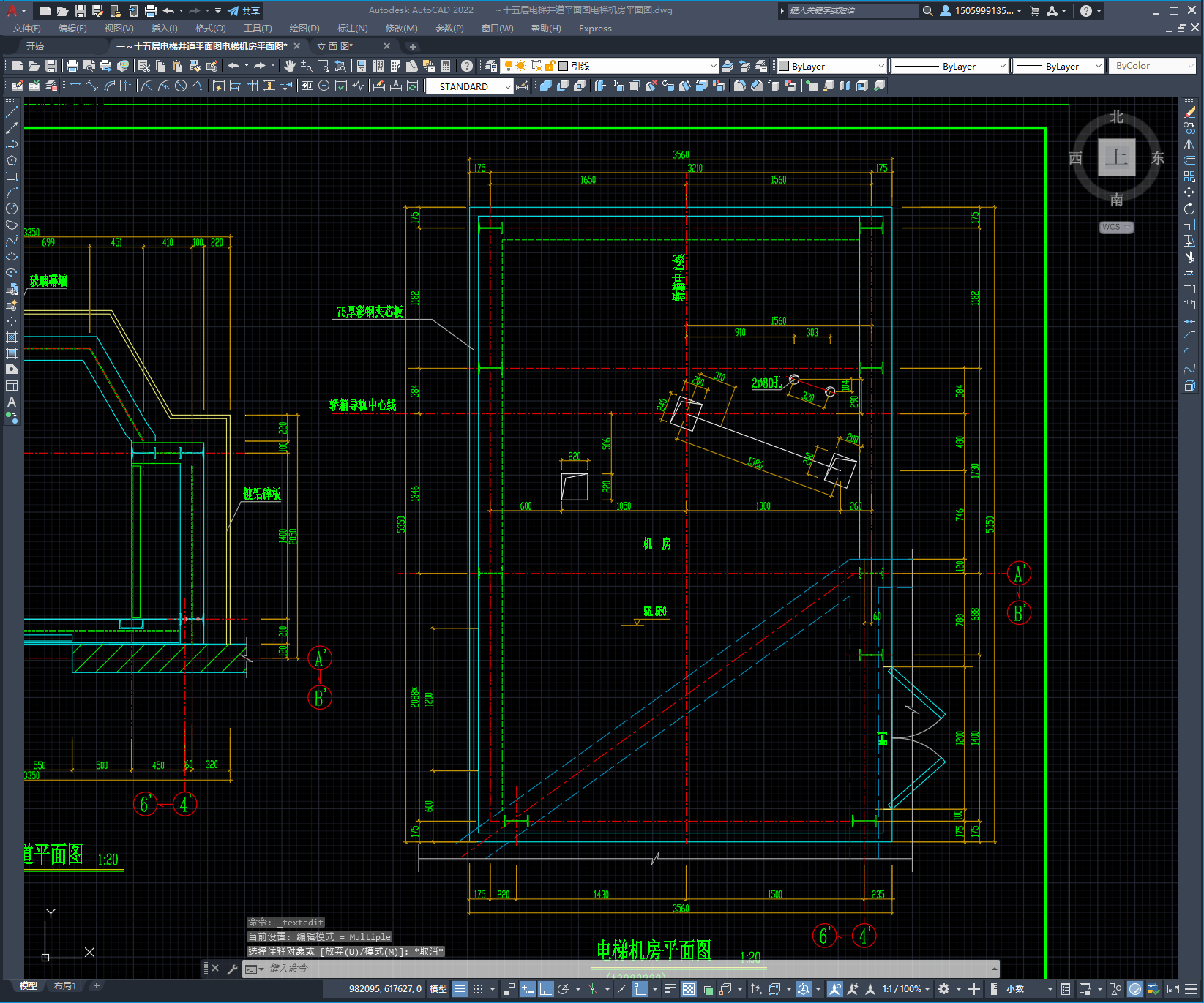Toggle Clean Screen full-screen icon

tap(1173, 989)
